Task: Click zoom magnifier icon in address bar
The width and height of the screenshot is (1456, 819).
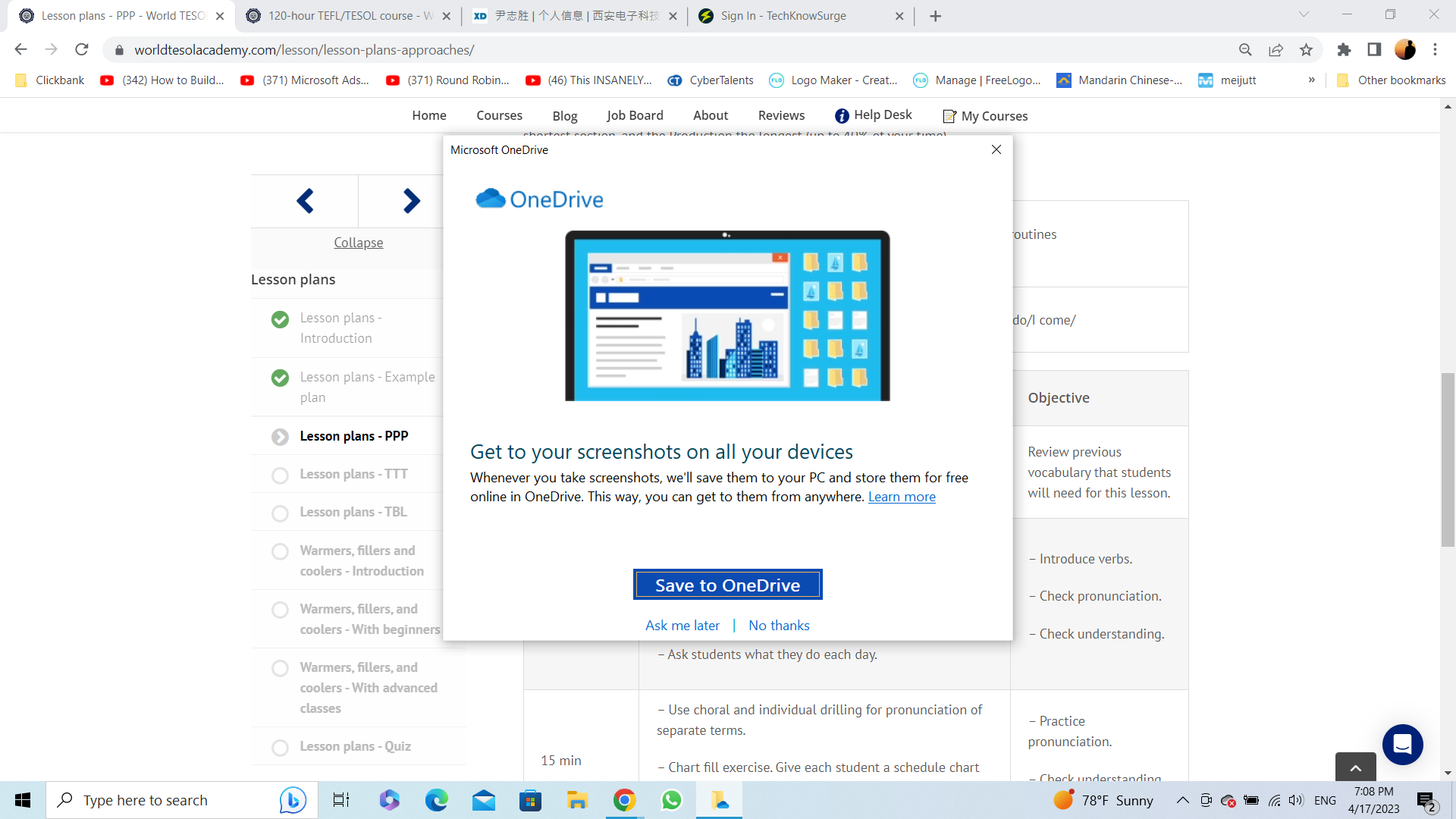Action: pos(1245,49)
